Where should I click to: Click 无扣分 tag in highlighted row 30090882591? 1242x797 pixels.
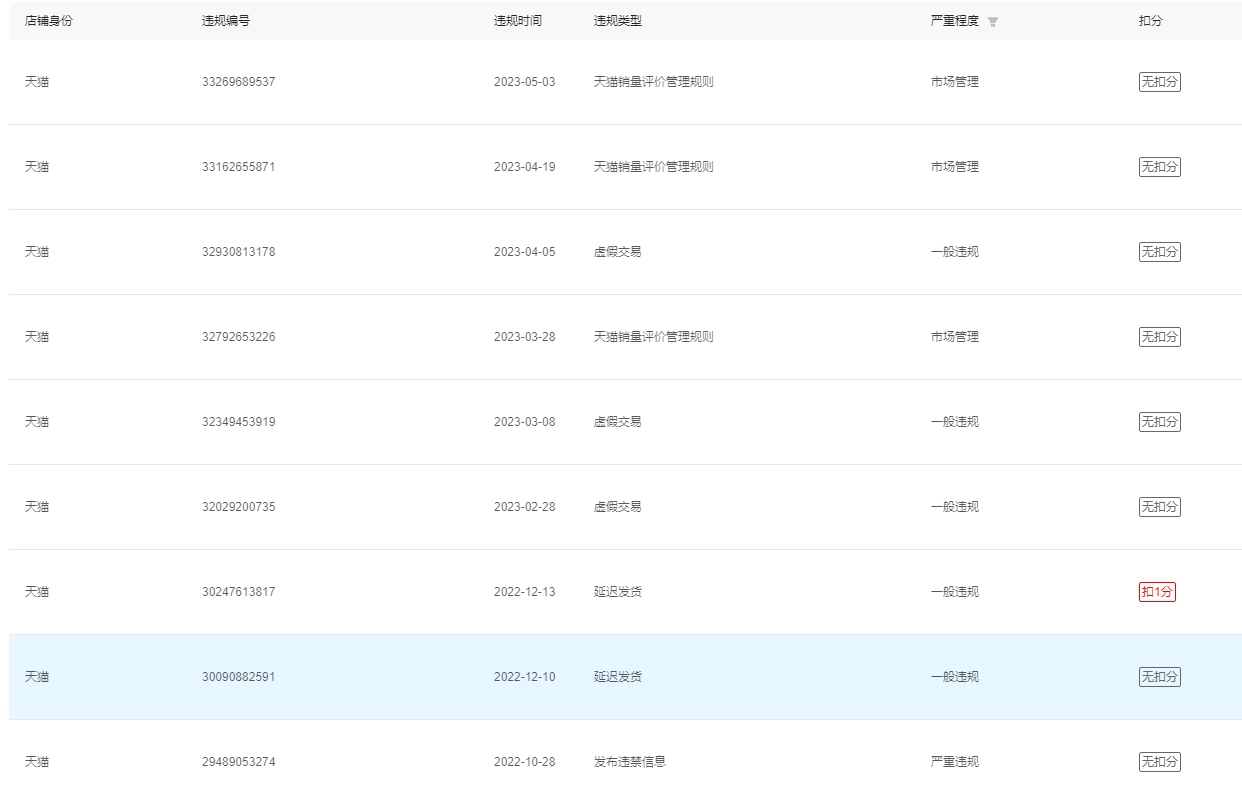1160,677
